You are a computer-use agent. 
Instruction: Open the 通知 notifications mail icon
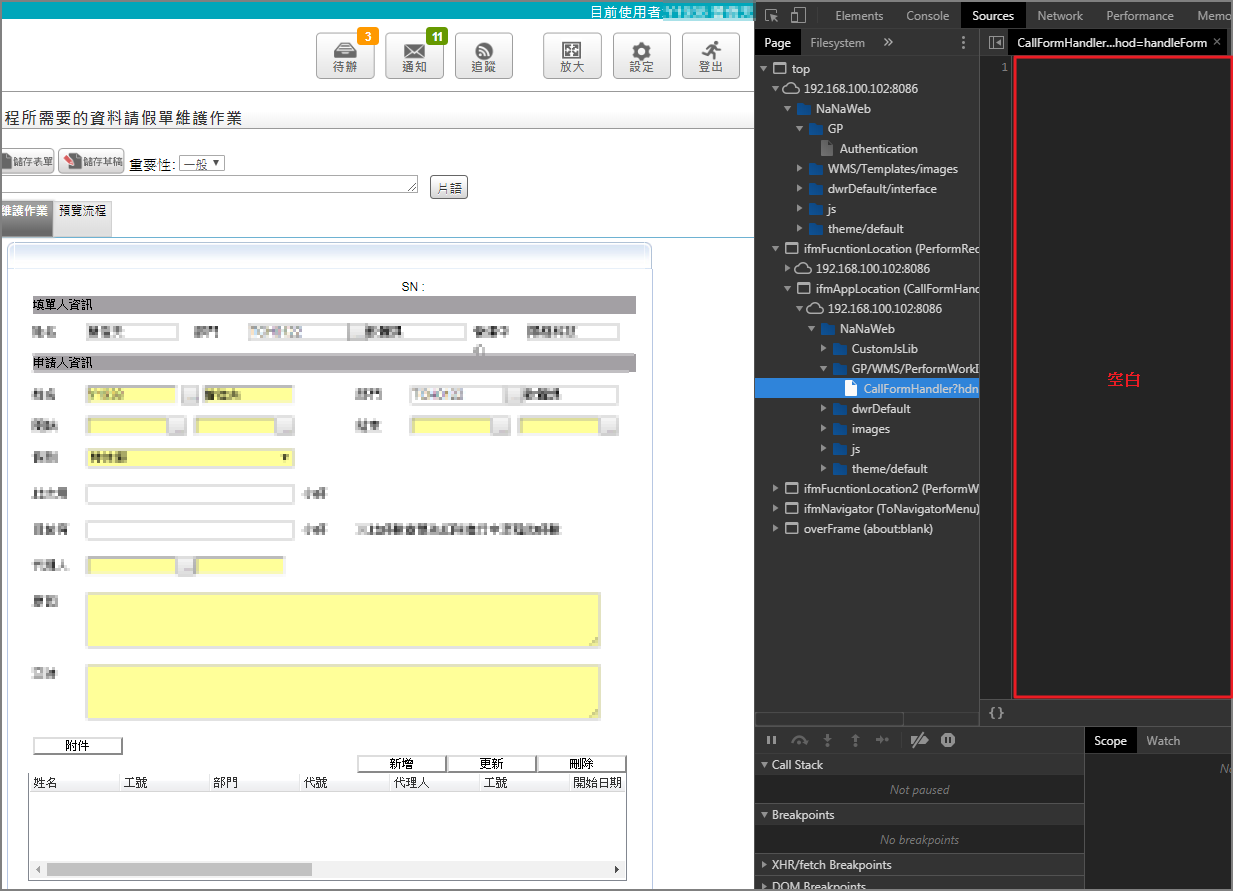click(x=414, y=56)
